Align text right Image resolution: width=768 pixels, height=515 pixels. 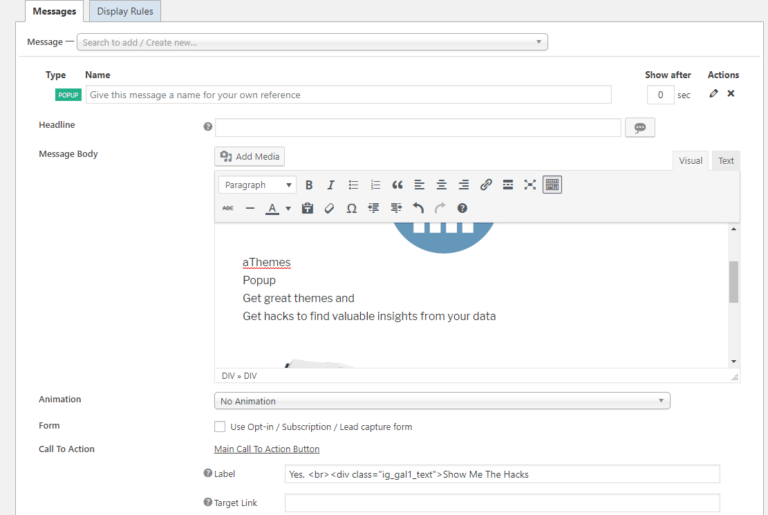(x=463, y=185)
